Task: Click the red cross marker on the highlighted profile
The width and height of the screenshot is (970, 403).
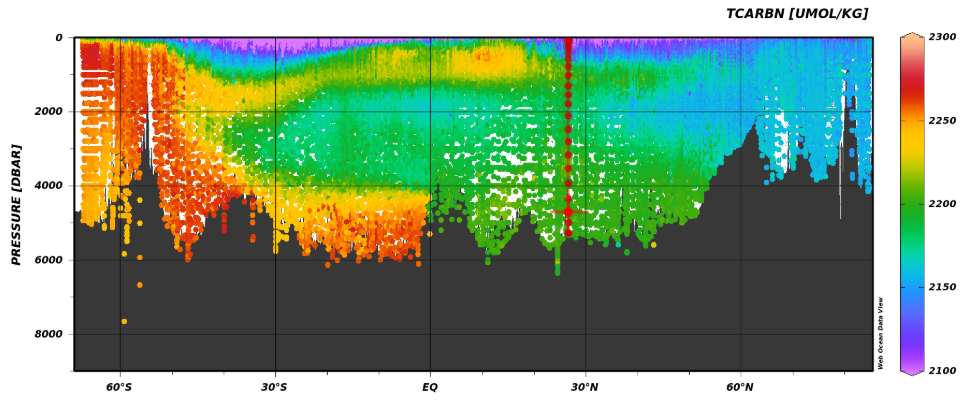Action: point(568,211)
